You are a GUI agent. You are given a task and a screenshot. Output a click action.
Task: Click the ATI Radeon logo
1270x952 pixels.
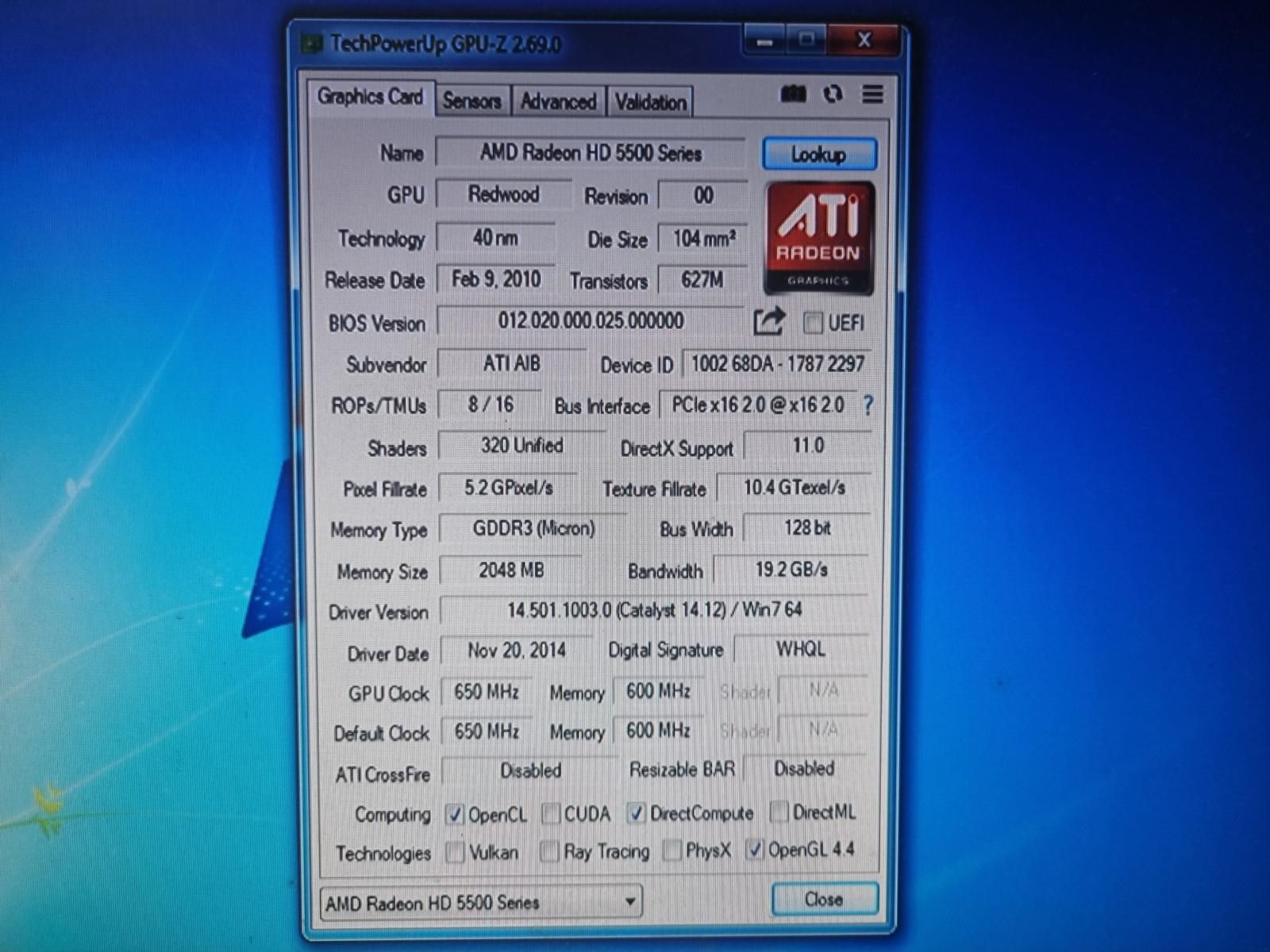click(818, 238)
